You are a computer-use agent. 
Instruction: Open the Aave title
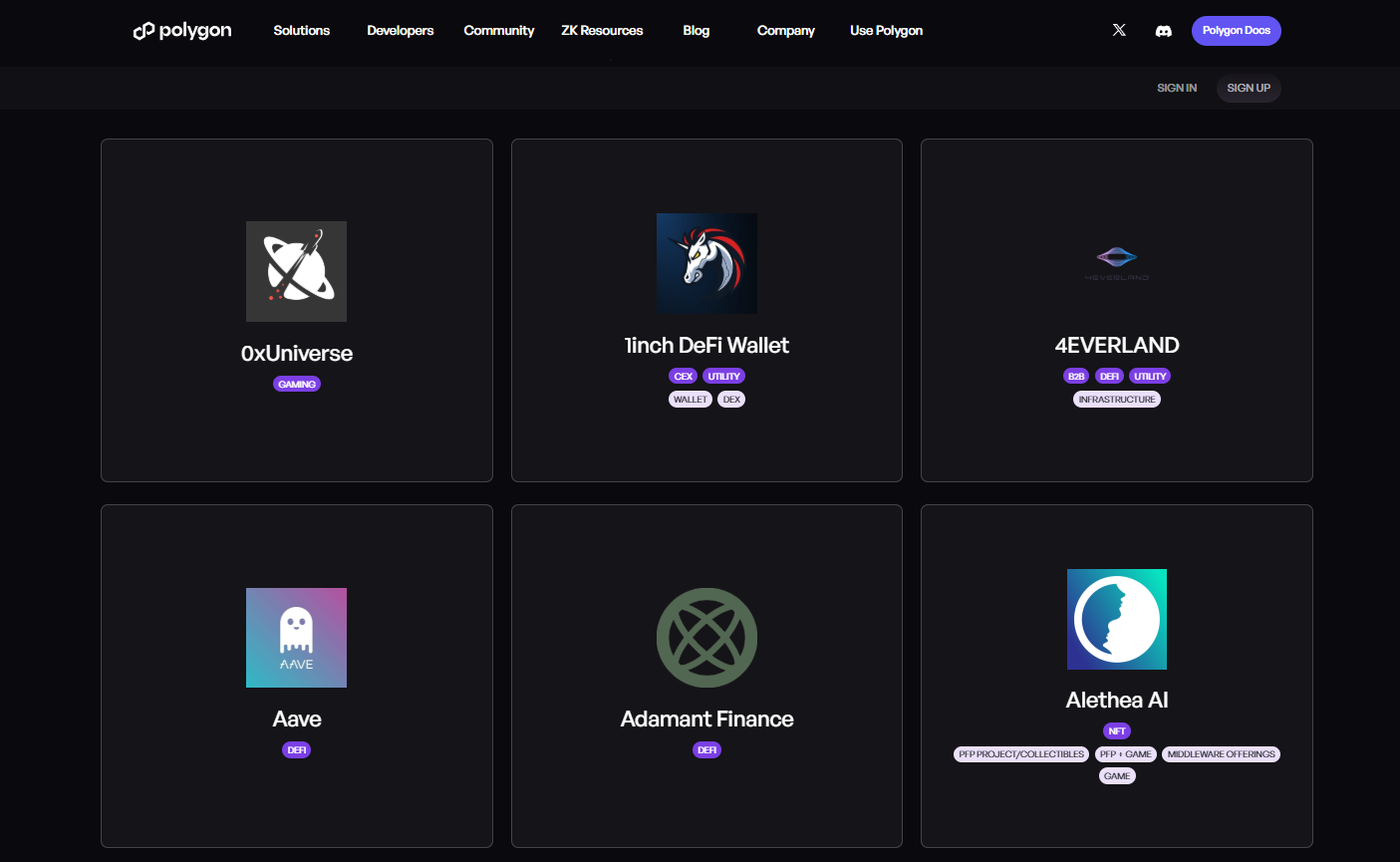click(297, 718)
